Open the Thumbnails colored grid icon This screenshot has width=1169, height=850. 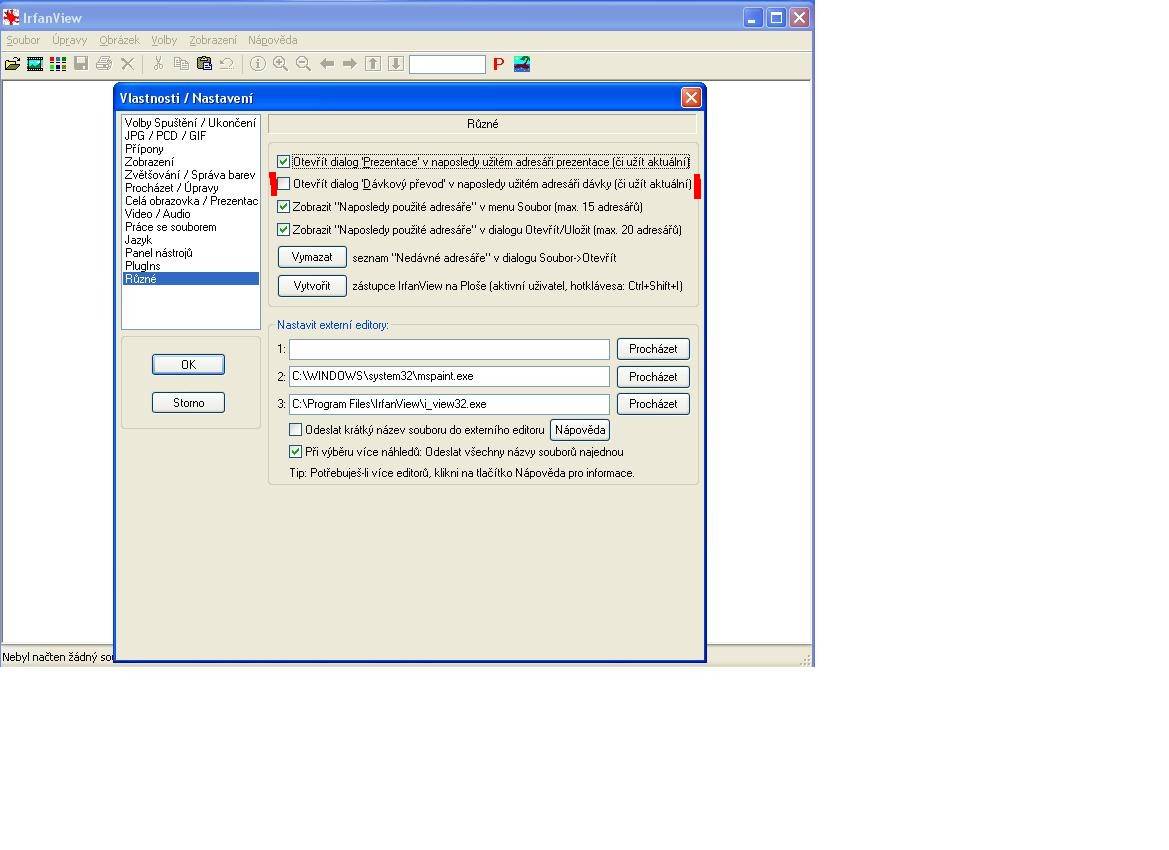coord(57,64)
